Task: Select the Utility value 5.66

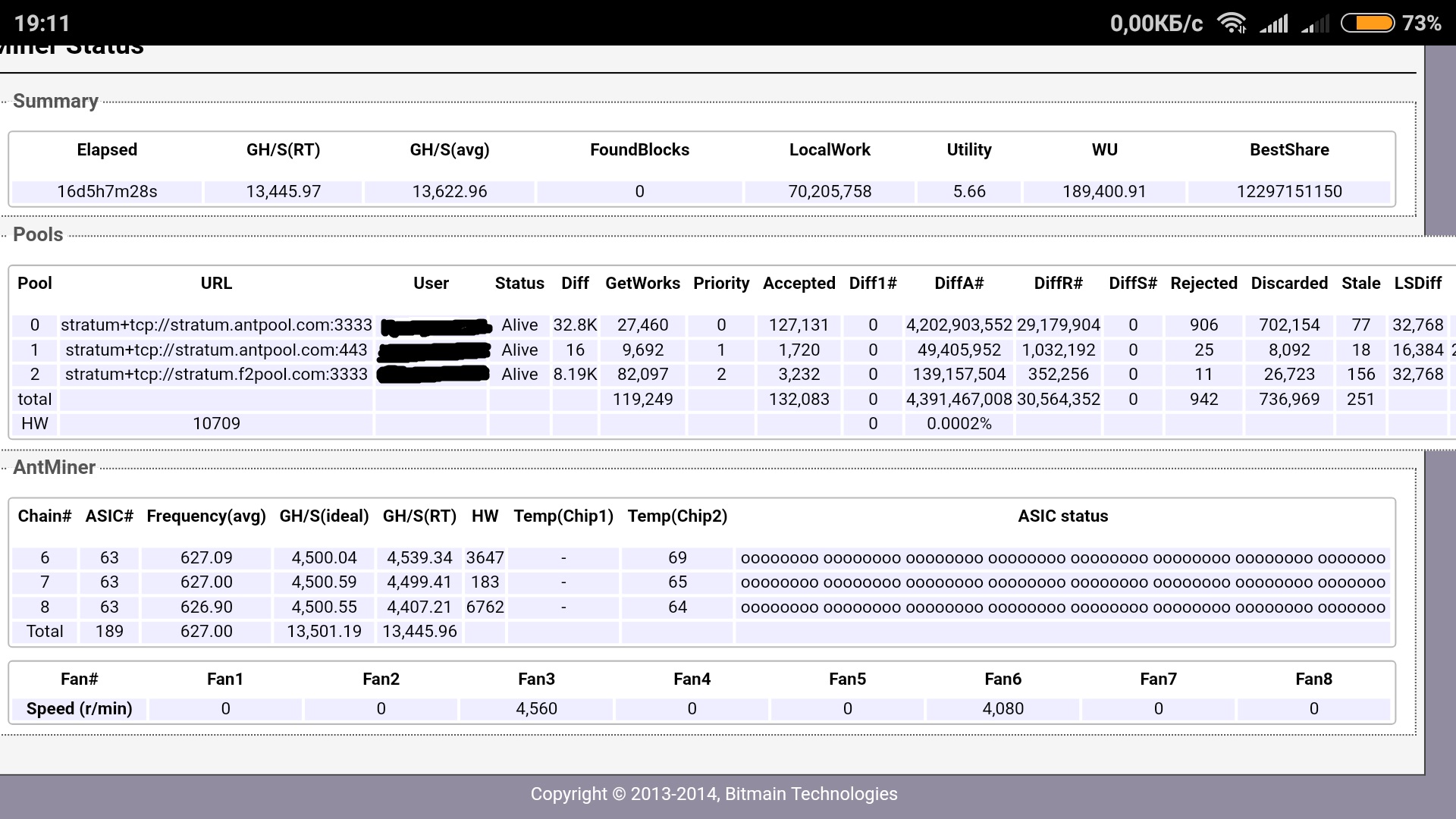Action: pos(969,192)
